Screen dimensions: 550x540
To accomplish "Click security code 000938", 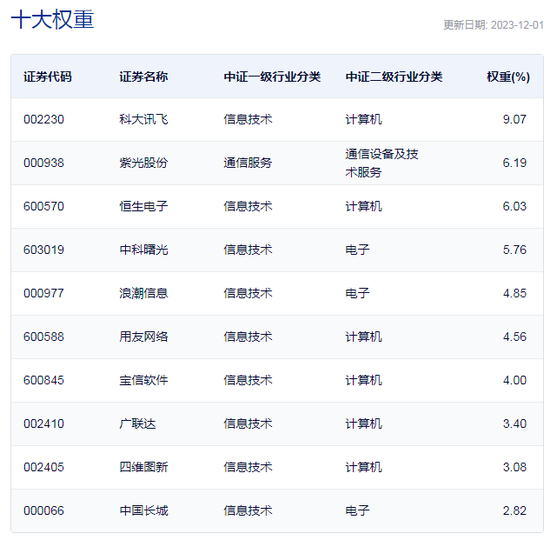I will (44, 163).
